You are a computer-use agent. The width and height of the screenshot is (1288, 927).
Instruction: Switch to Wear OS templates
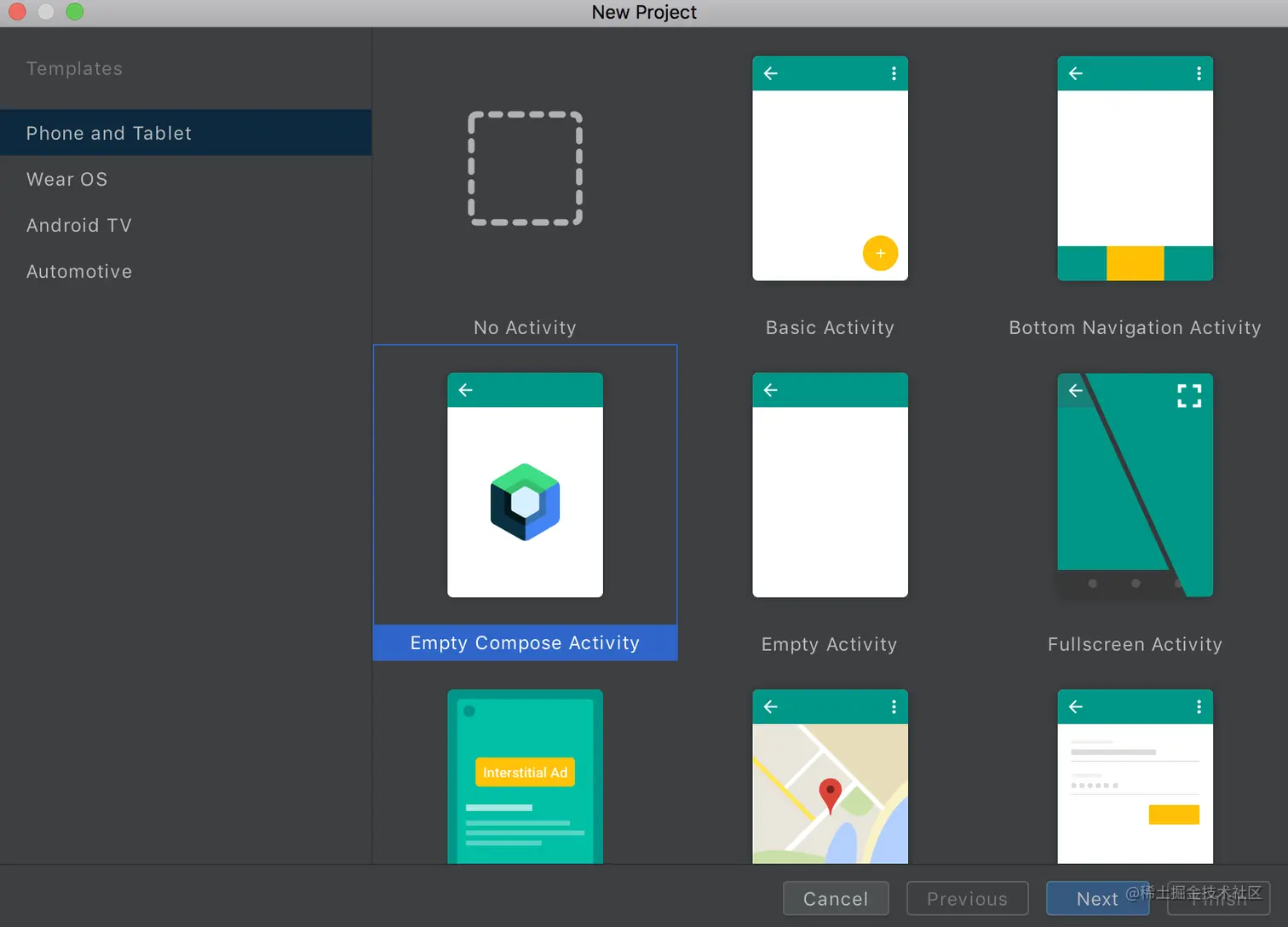(186, 179)
